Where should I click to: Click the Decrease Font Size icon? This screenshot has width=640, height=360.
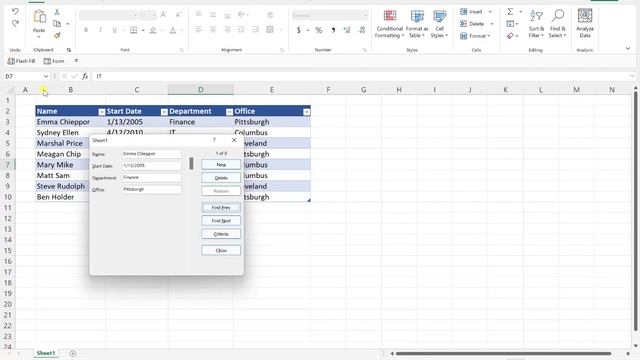pos(178,15)
